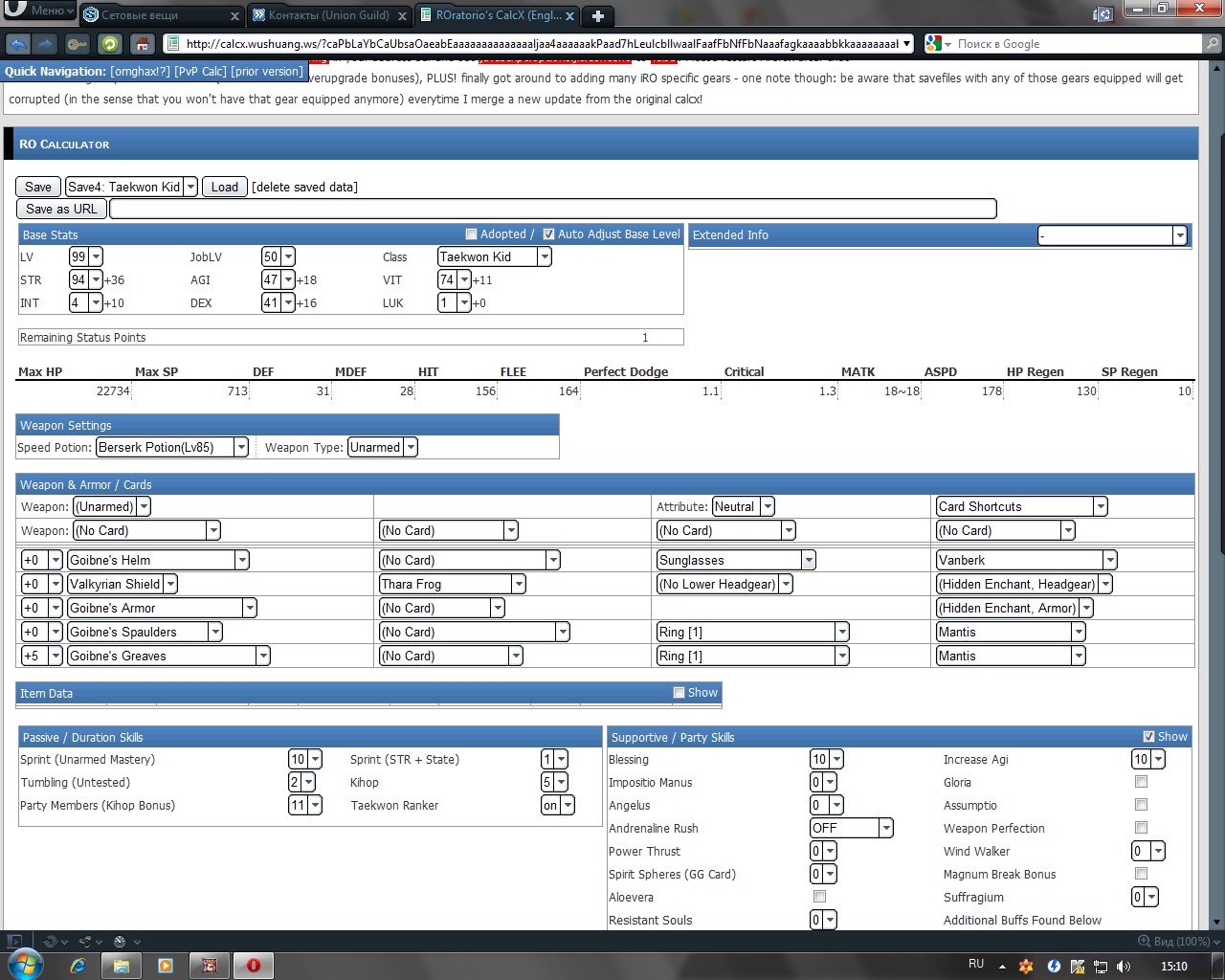Image resolution: width=1225 pixels, height=980 pixels.
Task: Click the green reload page icon
Action: click(110, 44)
